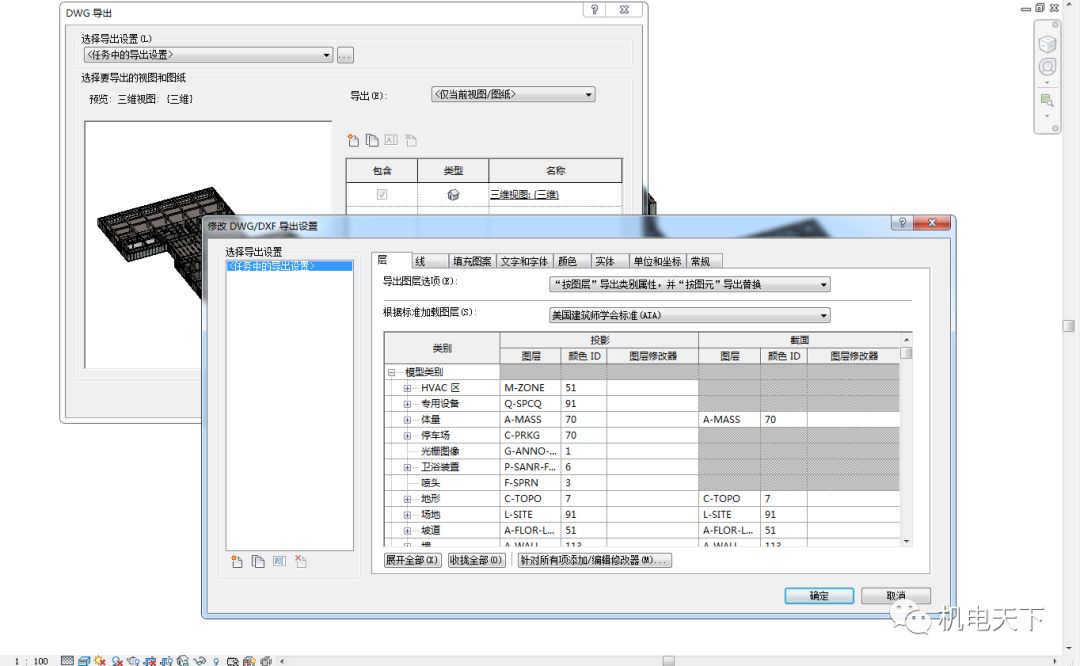Collapse the 模型类别 tree node
The image size is (1080, 666).
tap(391, 373)
